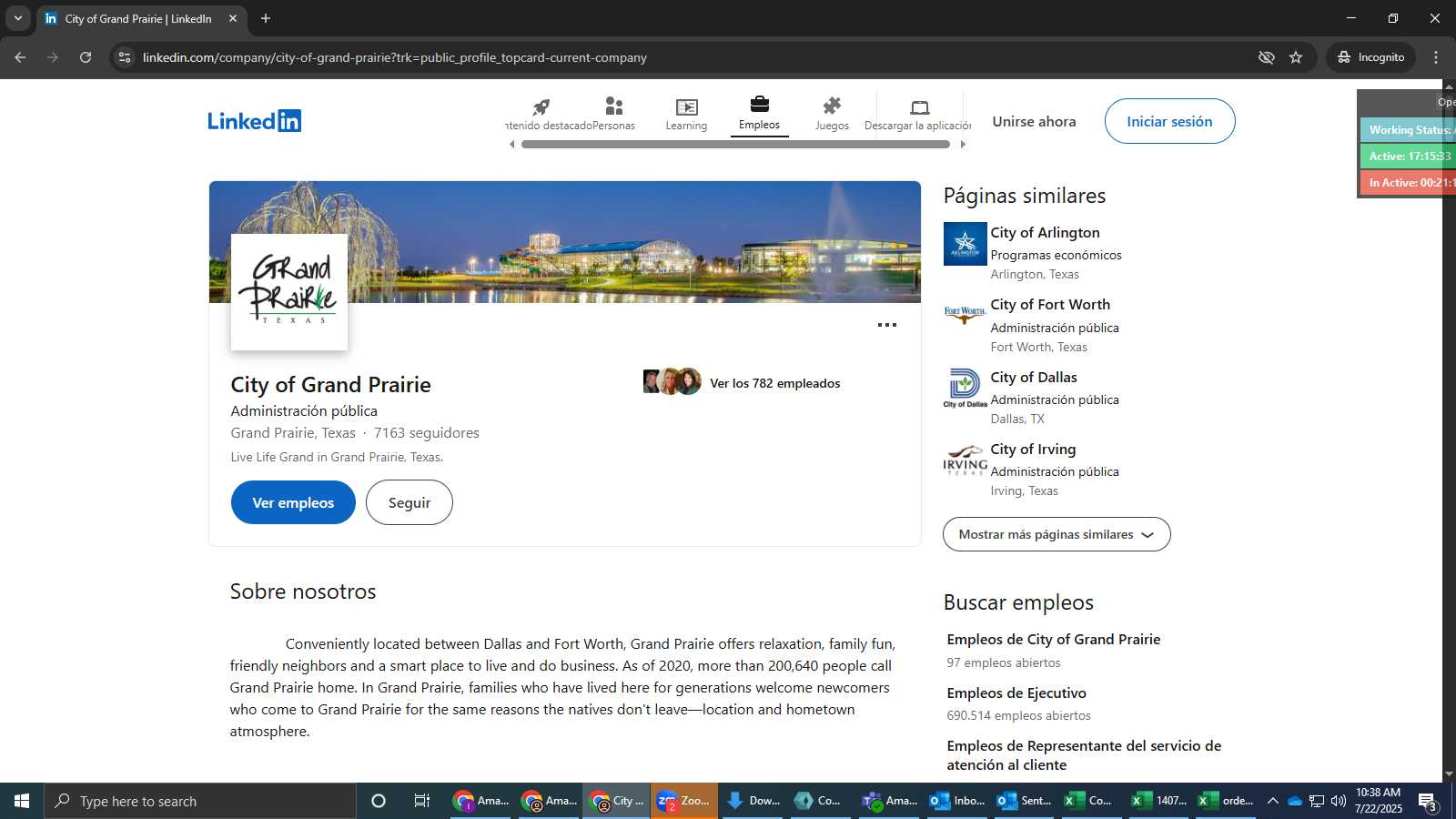Click the horizontal nav scrollbar
This screenshot has height=819, width=1456.
tap(735, 144)
